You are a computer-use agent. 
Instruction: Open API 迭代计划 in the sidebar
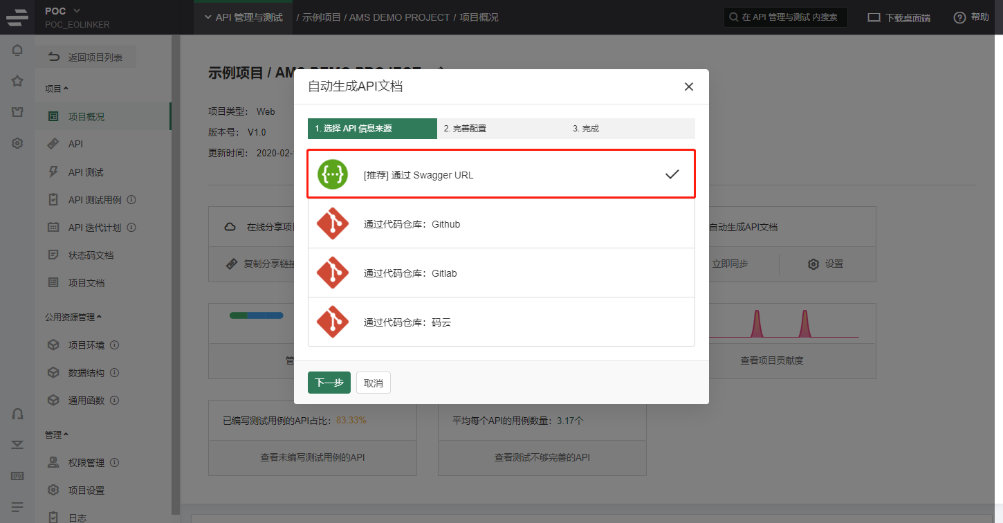(103, 227)
